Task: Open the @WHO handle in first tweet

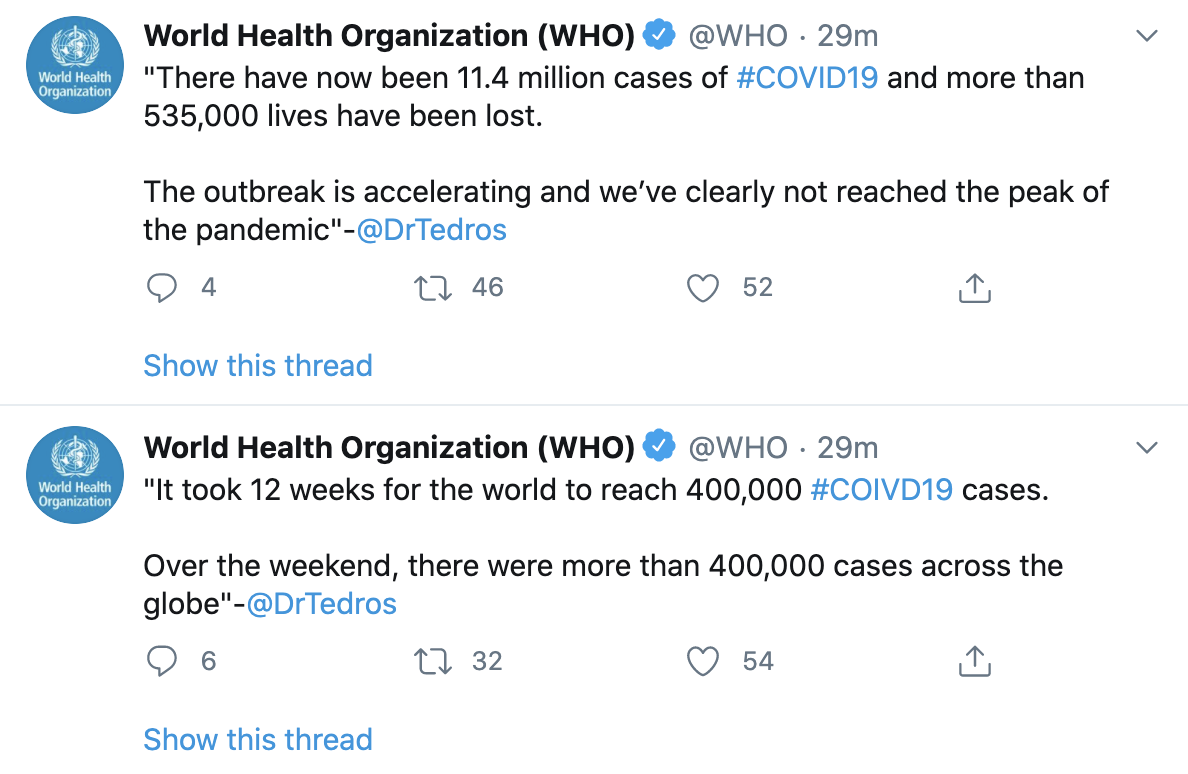Action: click(x=739, y=36)
